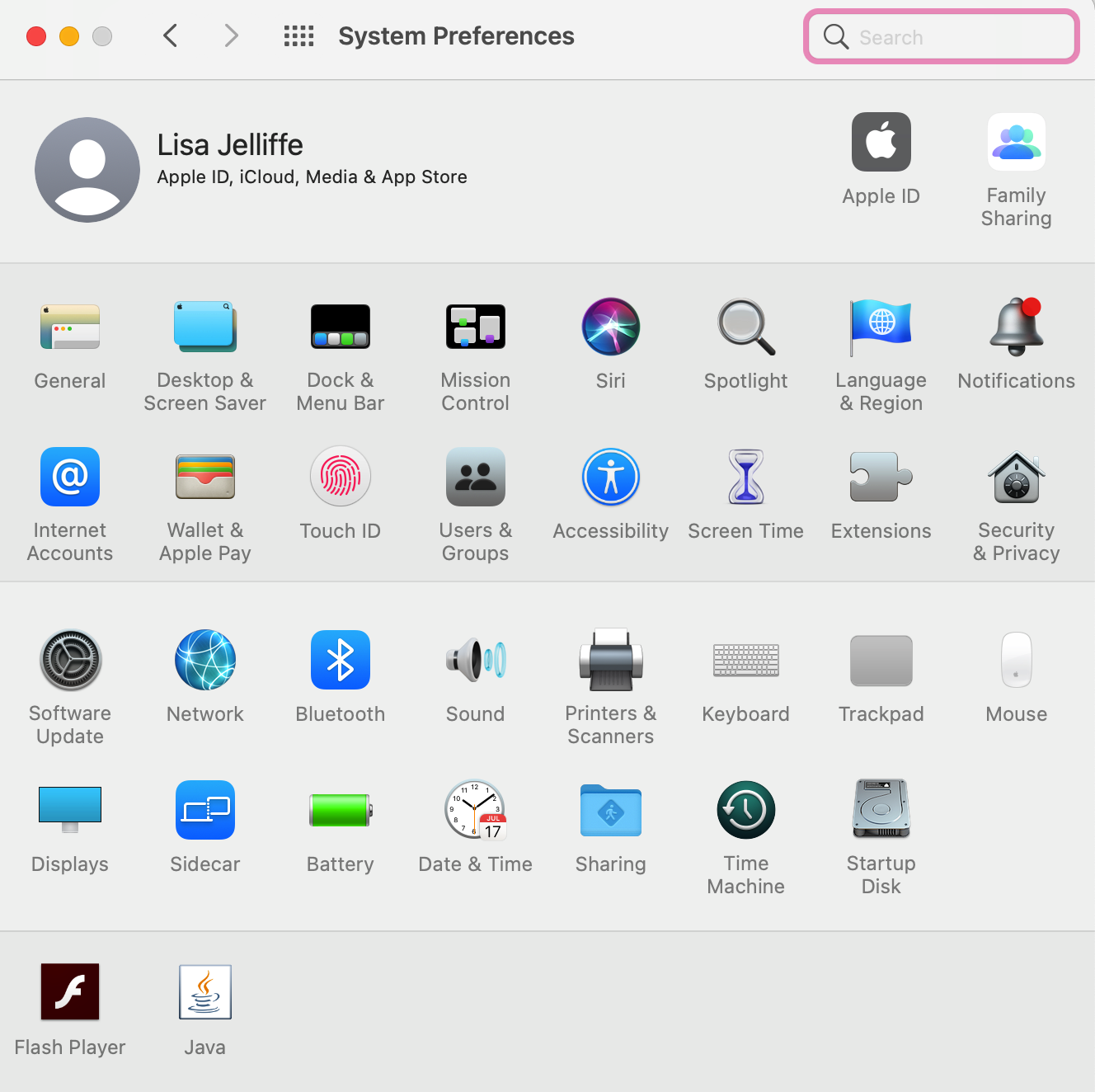The image size is (1095, 1092).
Task: Open Apple ID settings icon
Action: click(881, 142)
